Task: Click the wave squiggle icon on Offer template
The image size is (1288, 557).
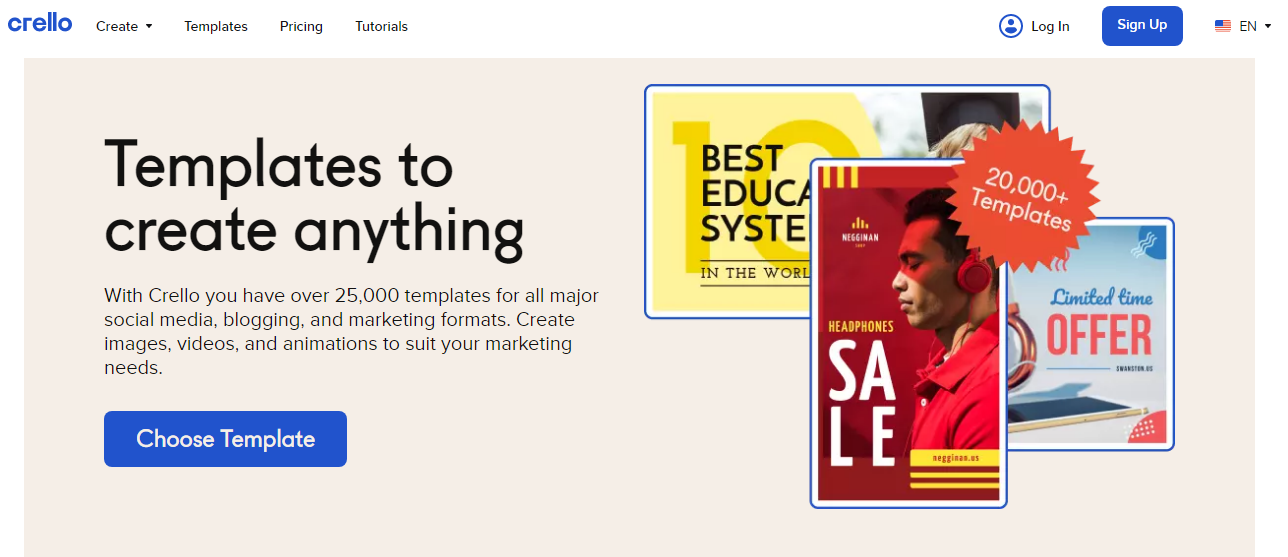Action: click(1147, 240)
